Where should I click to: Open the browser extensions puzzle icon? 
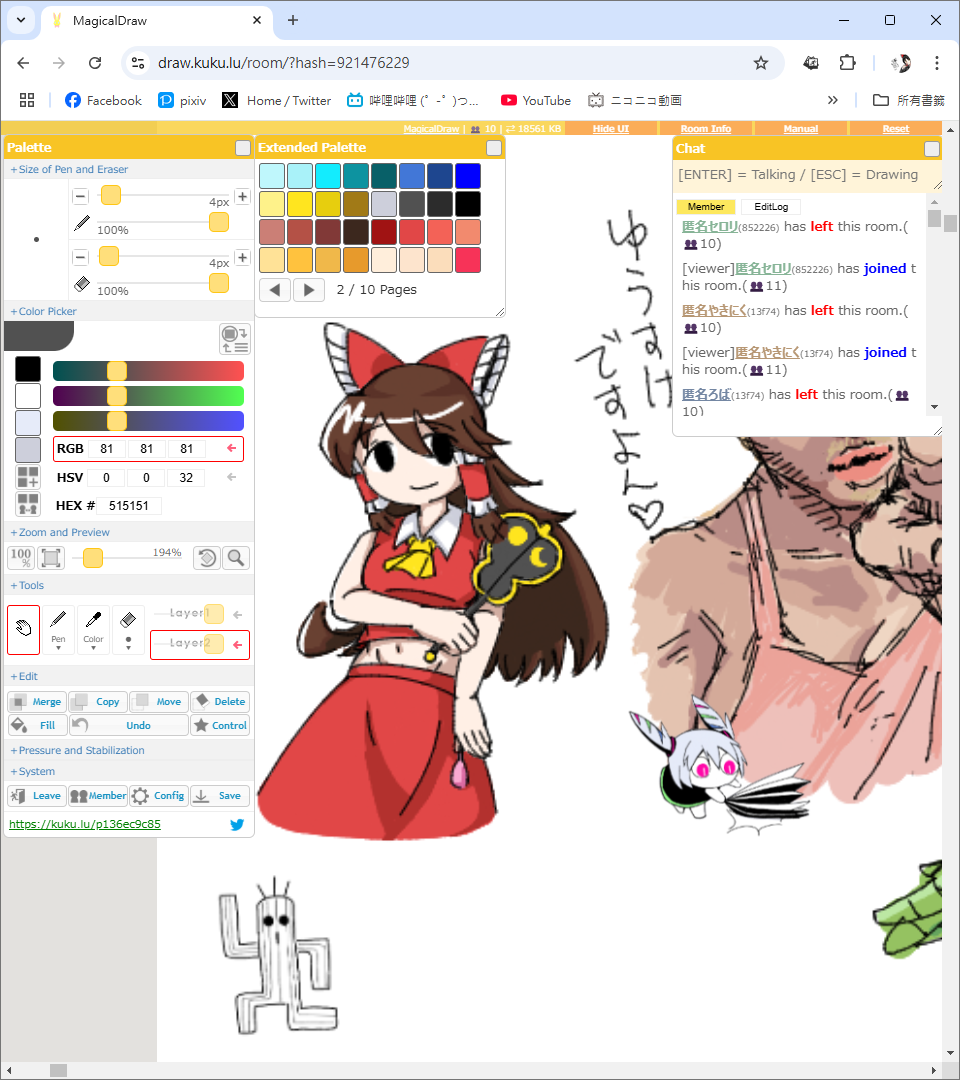[847, 63]
